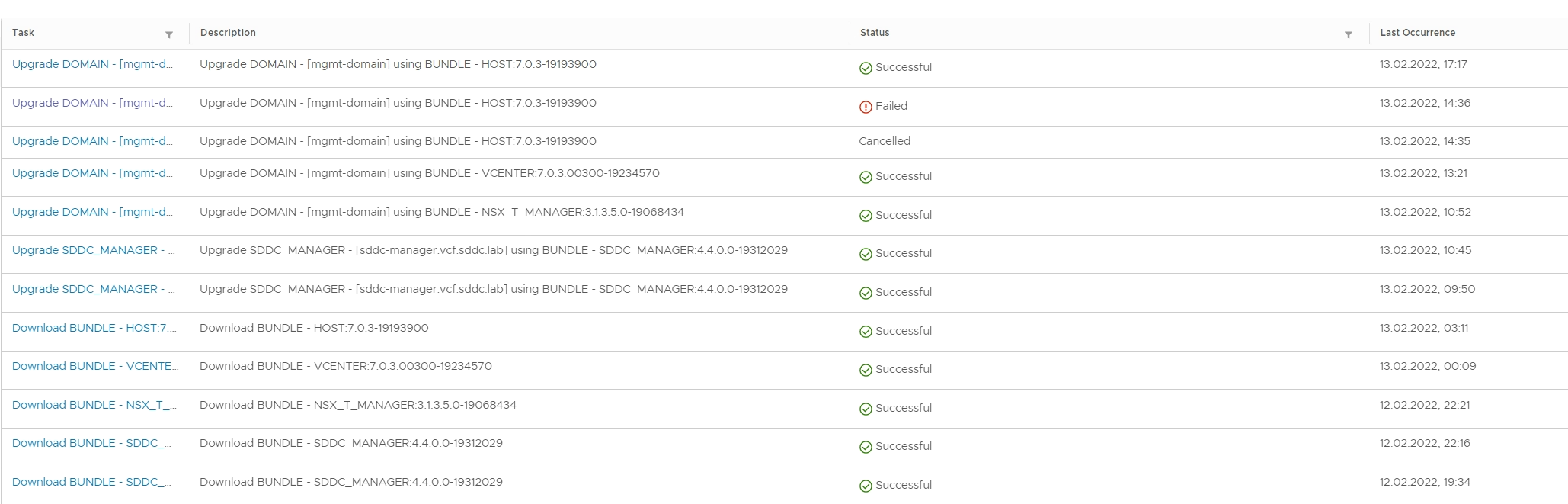This screenshot has width=1568, height=504.
Task: Click the Cancelled status text
Action: coord(885,141)
